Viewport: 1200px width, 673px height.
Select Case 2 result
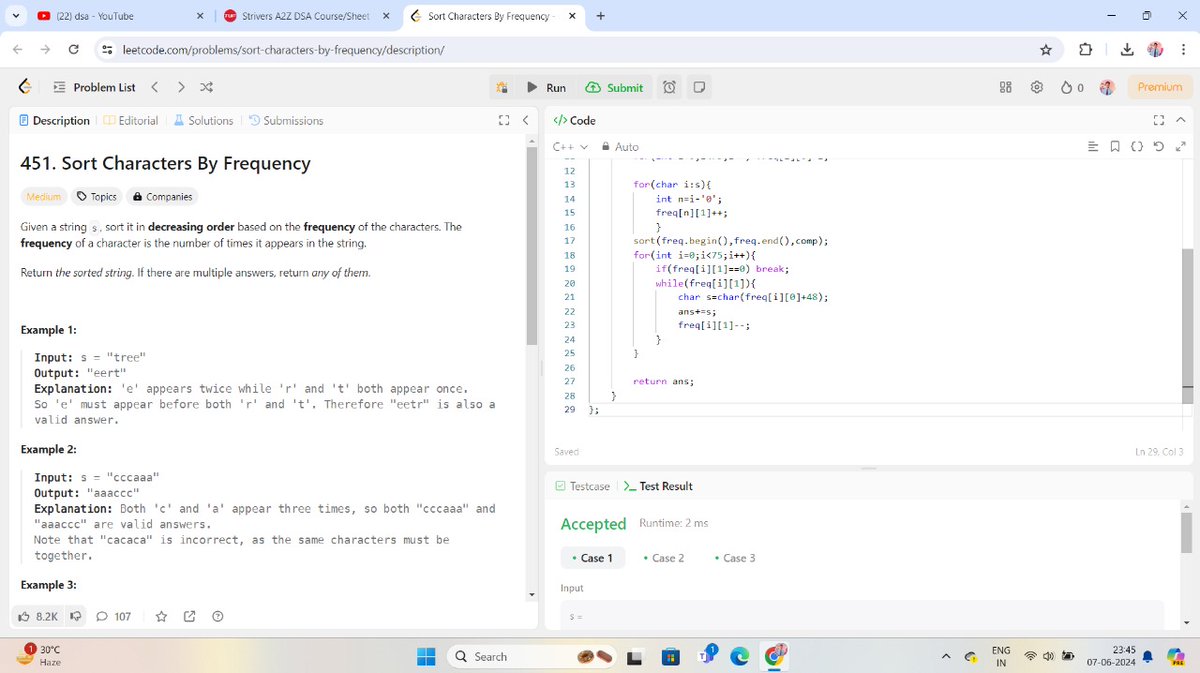[x=664, y=558]
